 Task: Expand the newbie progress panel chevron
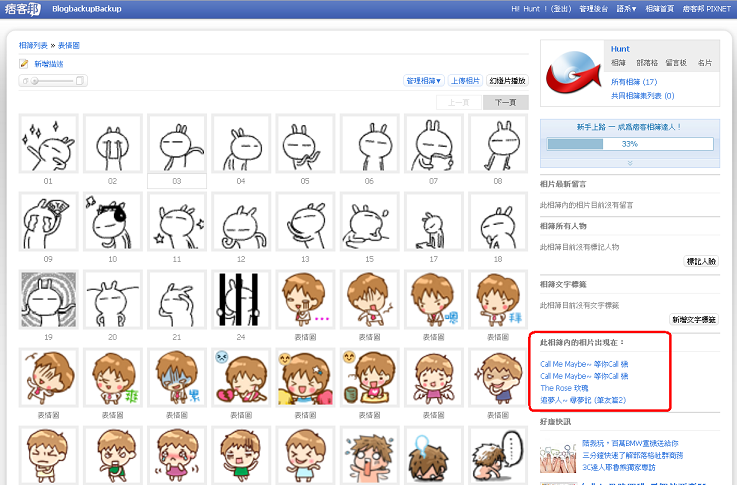click(630, 163)
